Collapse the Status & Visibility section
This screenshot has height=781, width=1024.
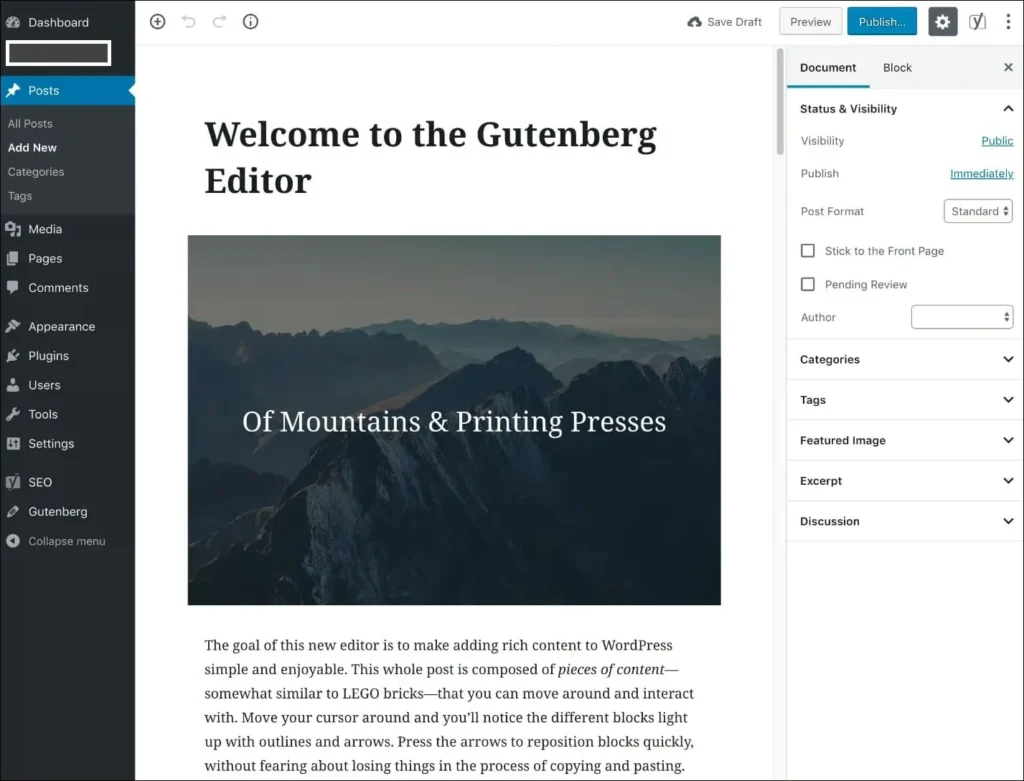[1007, 109]
